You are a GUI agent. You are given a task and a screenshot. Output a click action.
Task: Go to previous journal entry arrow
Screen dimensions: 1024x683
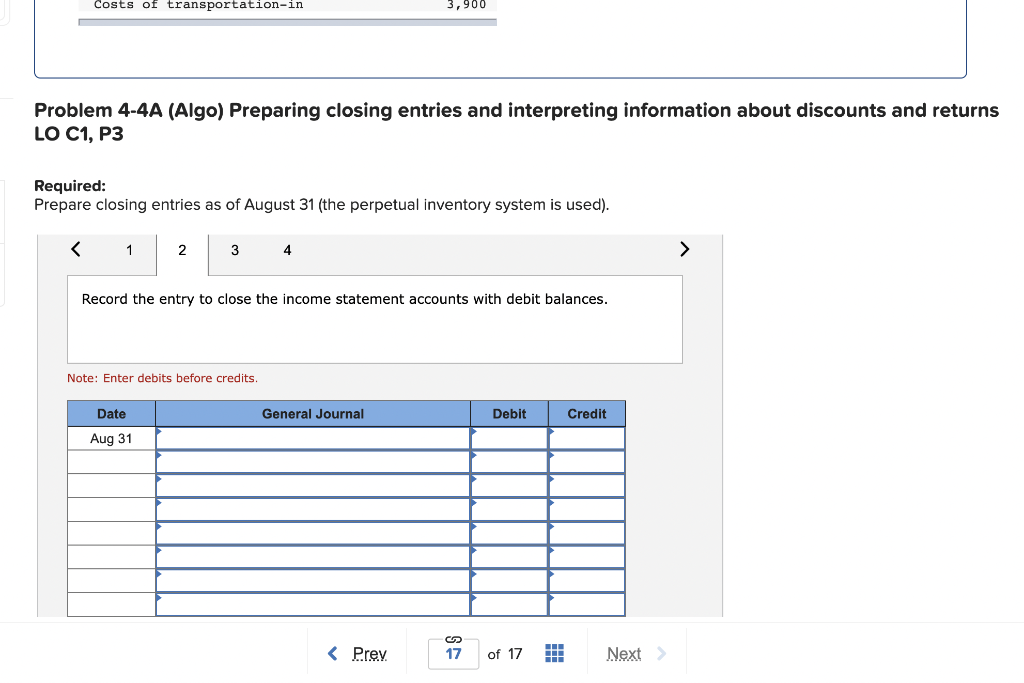click(76, 249)
